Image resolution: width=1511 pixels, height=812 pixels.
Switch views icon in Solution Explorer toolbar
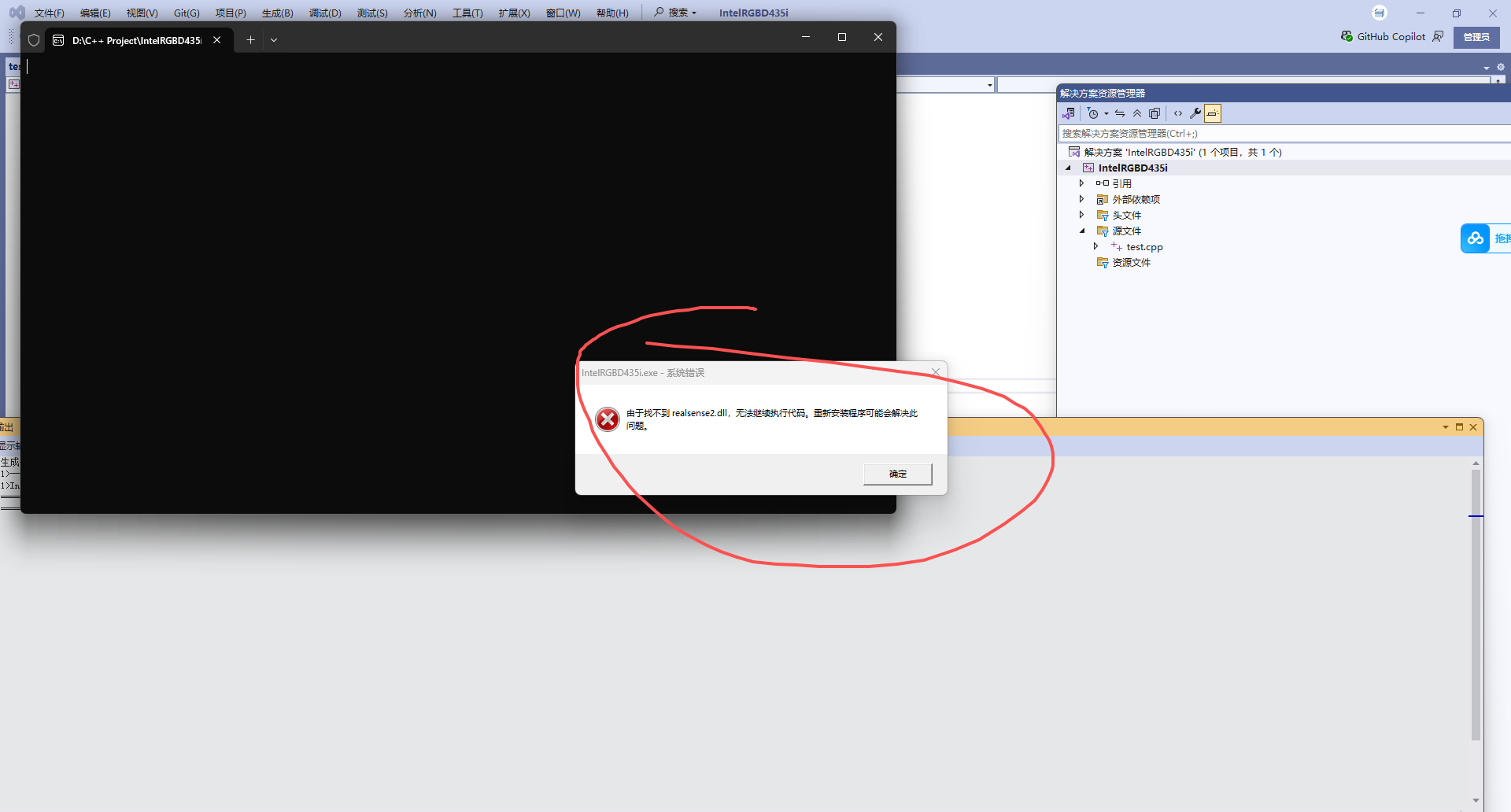[1069, 113]
